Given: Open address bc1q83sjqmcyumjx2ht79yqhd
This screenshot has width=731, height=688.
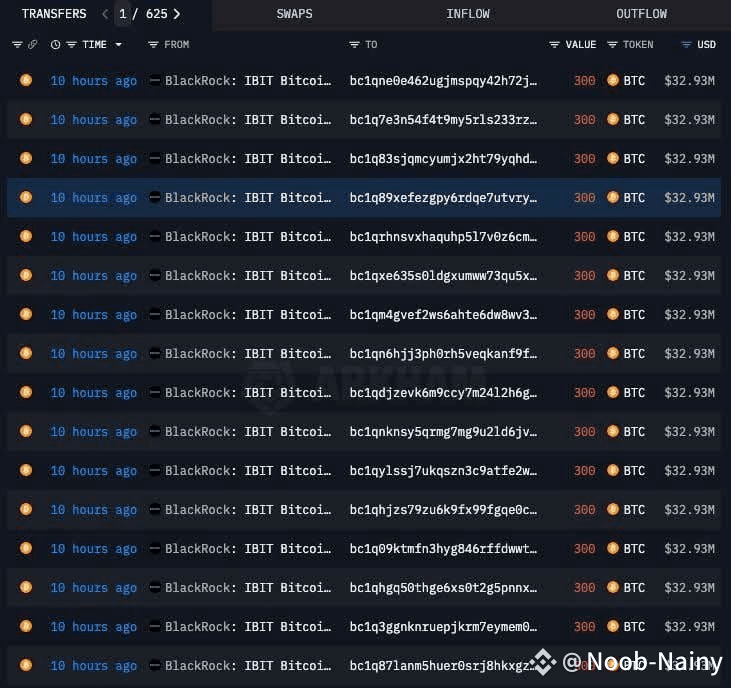Looking at the screenshot, I should click(x=443, y=159).
